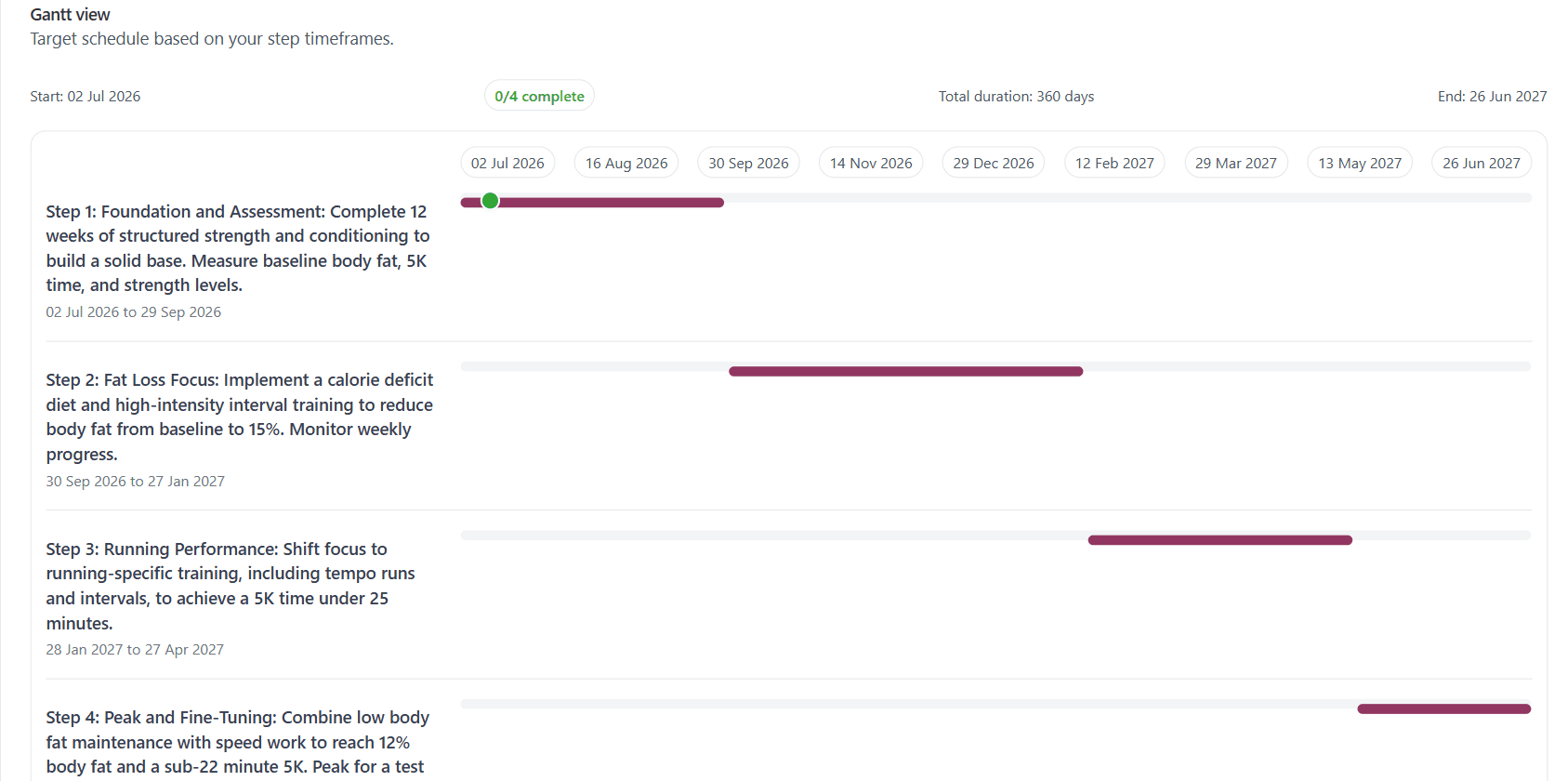Click the 02 Jul 2026 to 29 Sep 2026 range
Image resolution: width=1568 pixels, height=781 pixels.
(134, 312)
